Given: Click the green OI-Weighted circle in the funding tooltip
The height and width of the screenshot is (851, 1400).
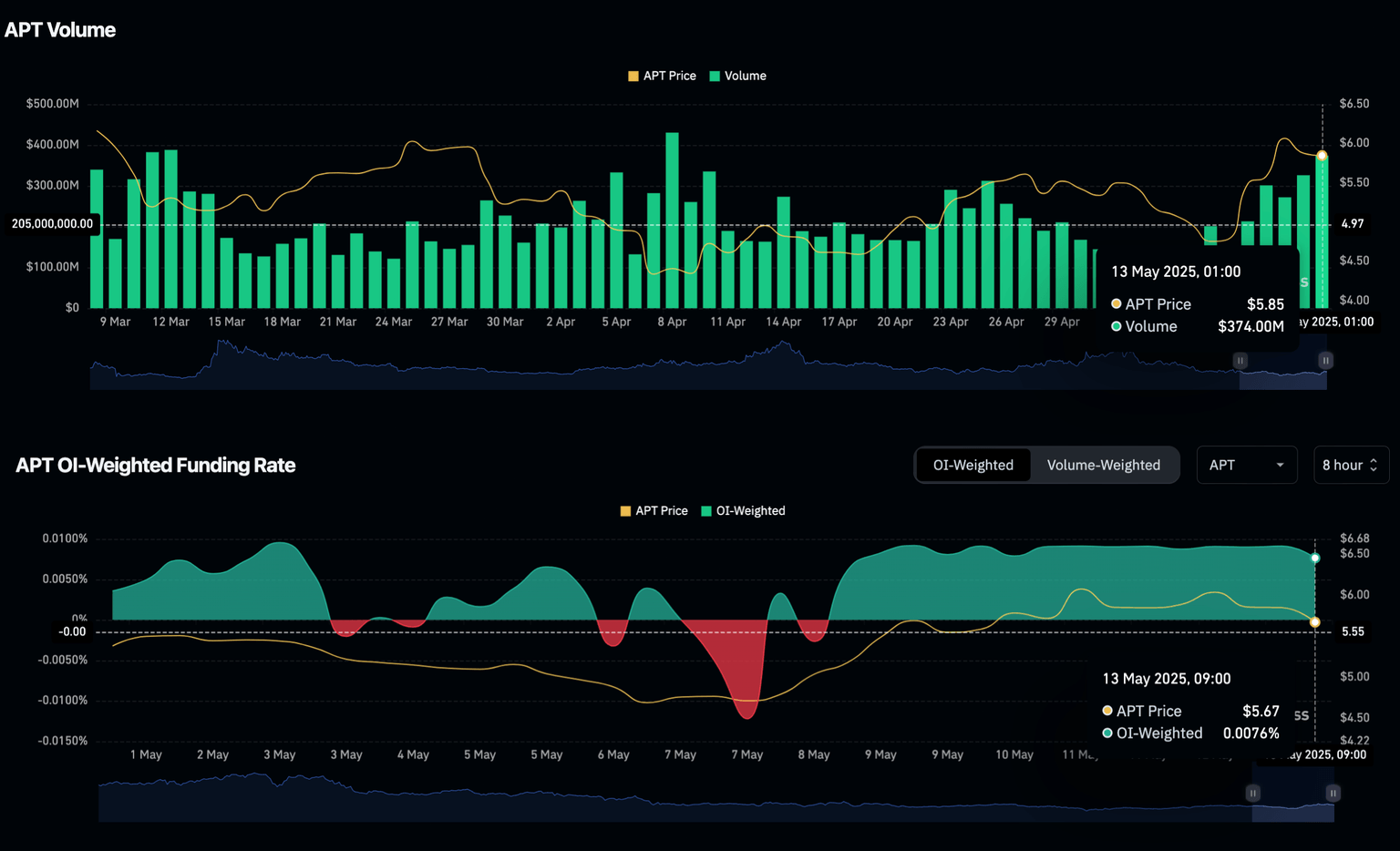Looking at the screenshot, I should [x=1107, y=733].
